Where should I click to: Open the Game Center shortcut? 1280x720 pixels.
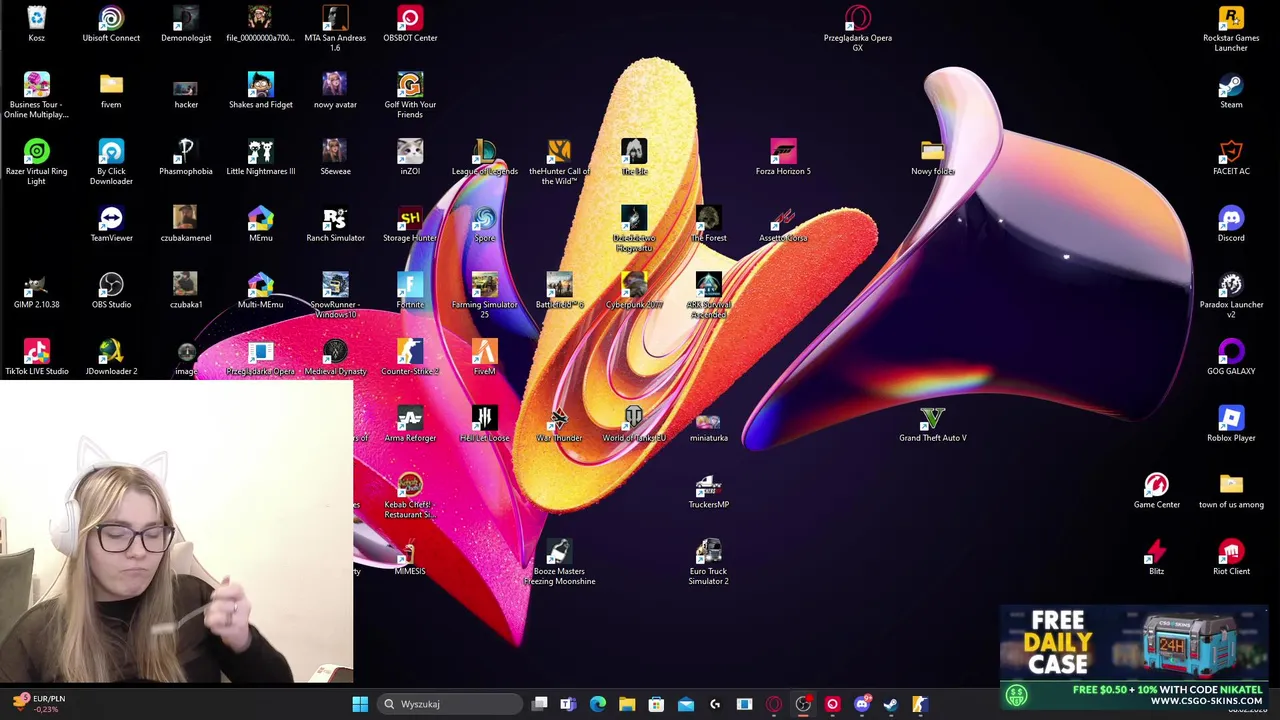tap(1156, 491)
